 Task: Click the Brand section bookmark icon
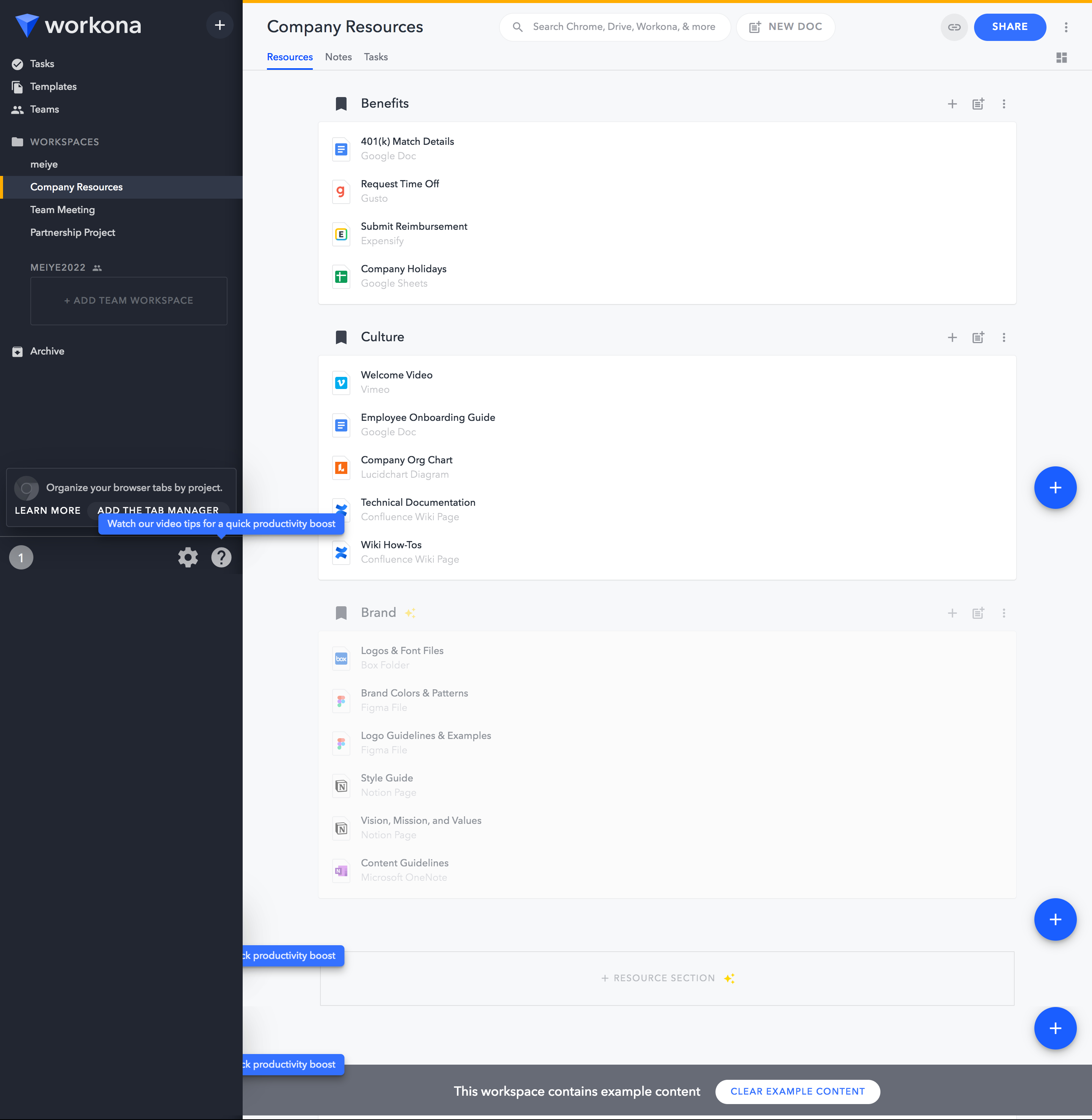(340, 613)
